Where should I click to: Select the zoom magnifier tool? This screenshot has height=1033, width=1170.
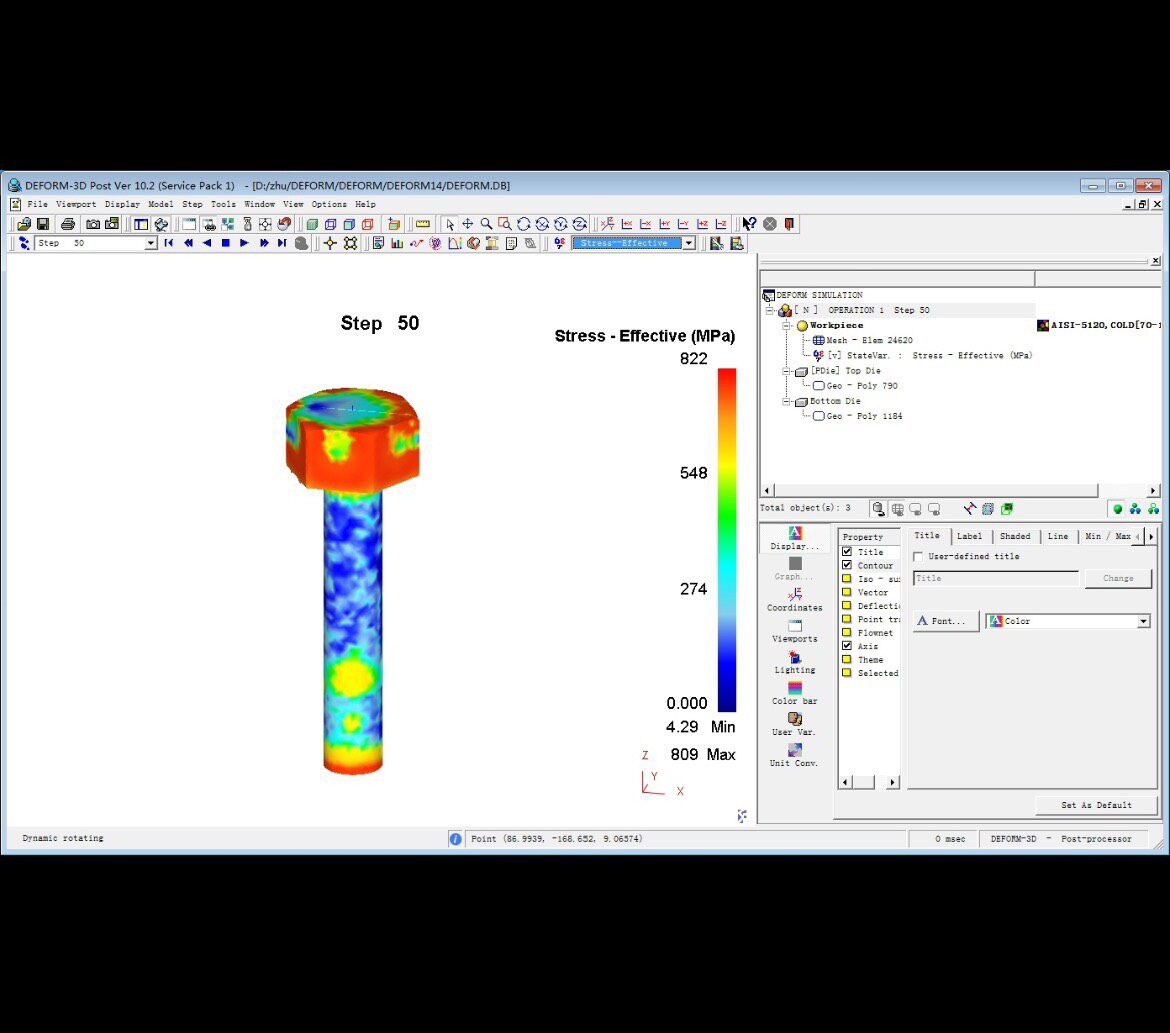coord(487,224)
